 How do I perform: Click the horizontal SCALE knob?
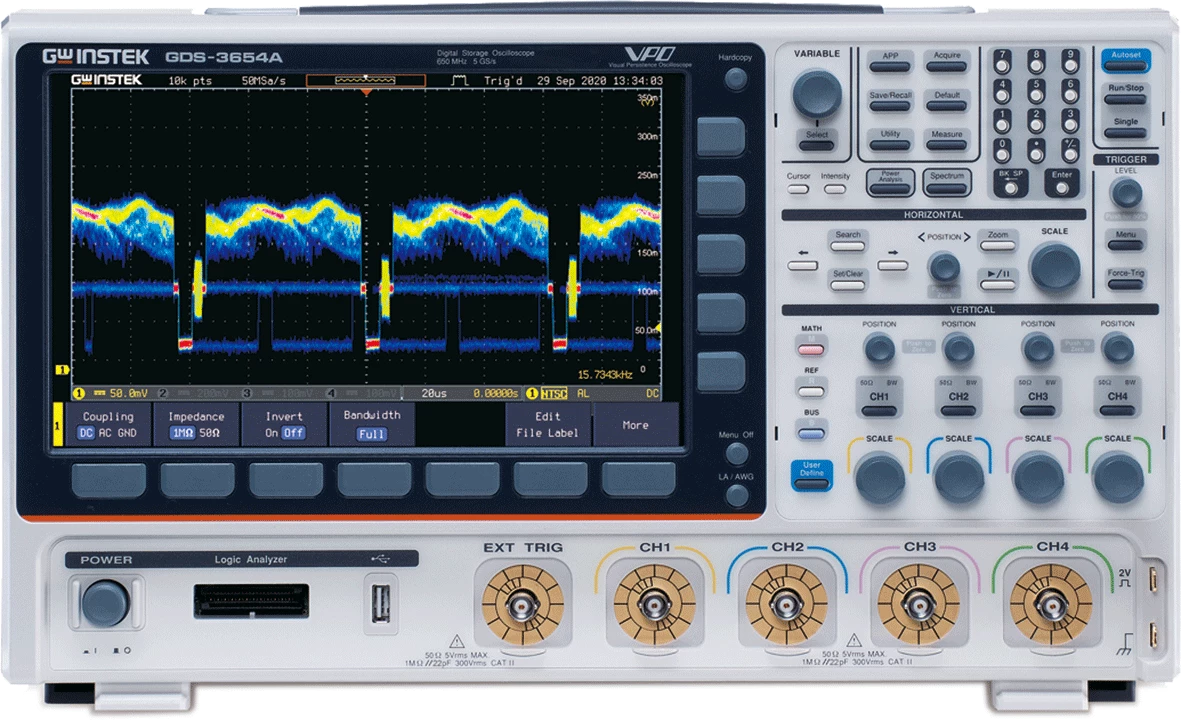click(x=1055, y=267)
